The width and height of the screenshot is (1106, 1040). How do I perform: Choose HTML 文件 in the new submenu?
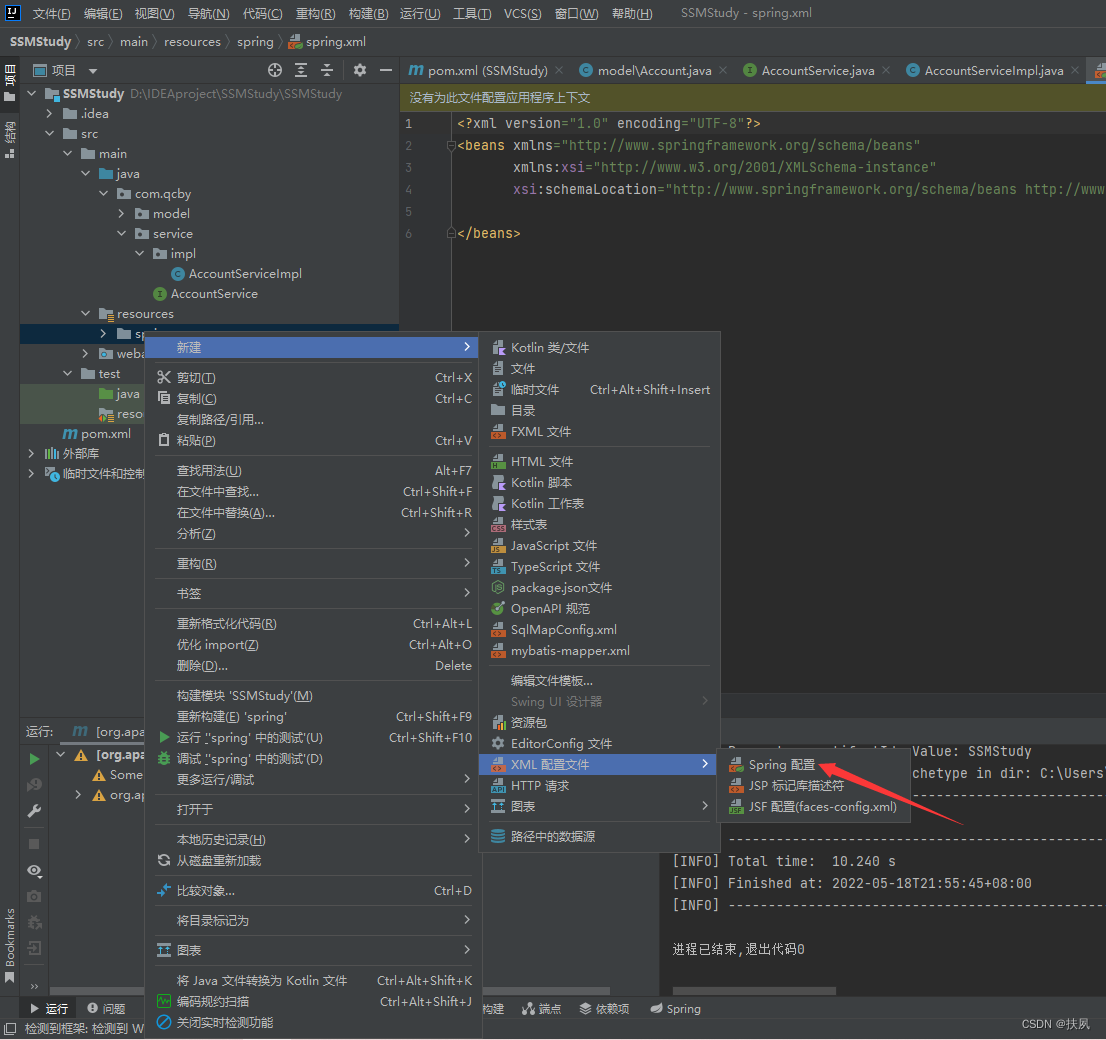pos(600,461)
